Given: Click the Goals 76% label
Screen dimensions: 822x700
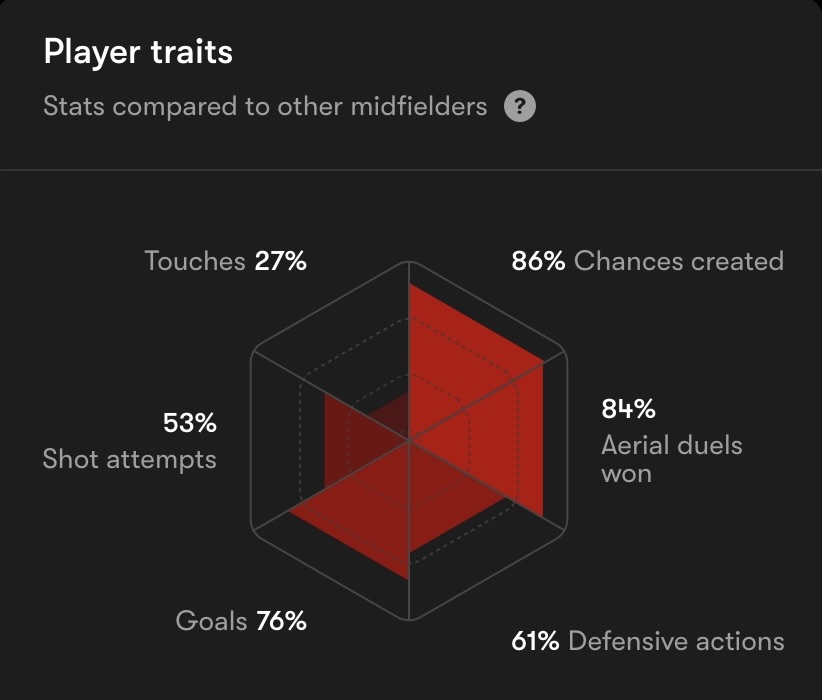Looking at the screenshot, I should coord(241,621).
